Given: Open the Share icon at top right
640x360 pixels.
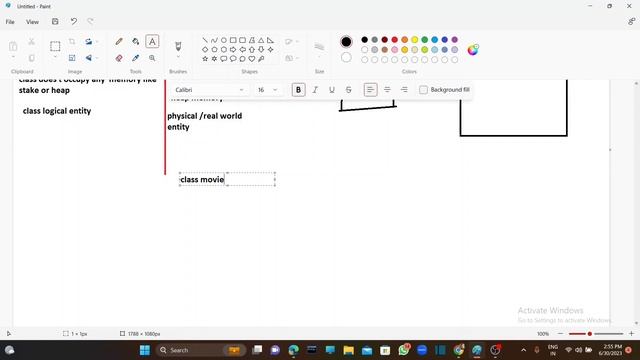Looking at the screenshot, I should click(x=631, y=22).
